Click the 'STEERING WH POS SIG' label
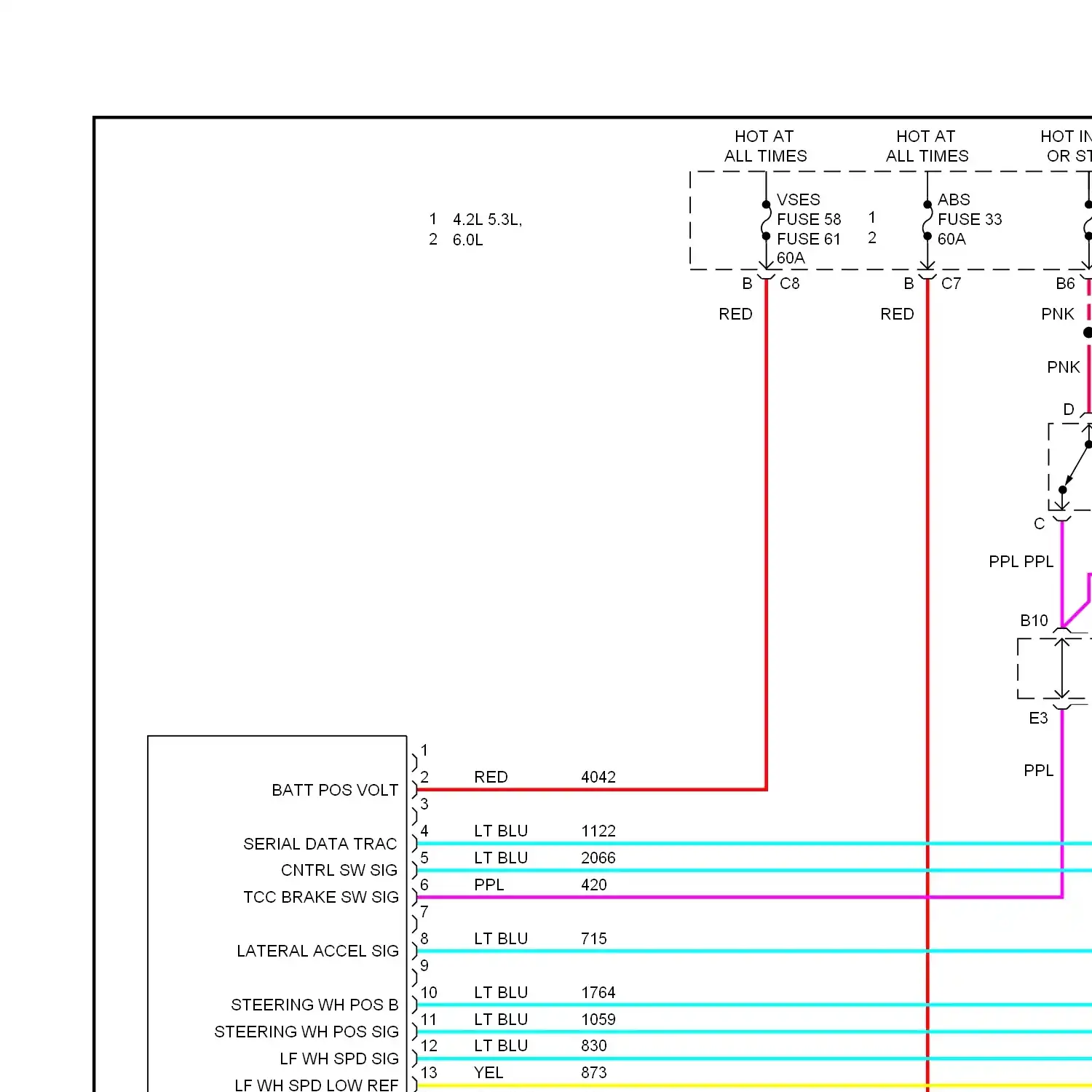The image size is (1092, 1092). [306, 1032]
